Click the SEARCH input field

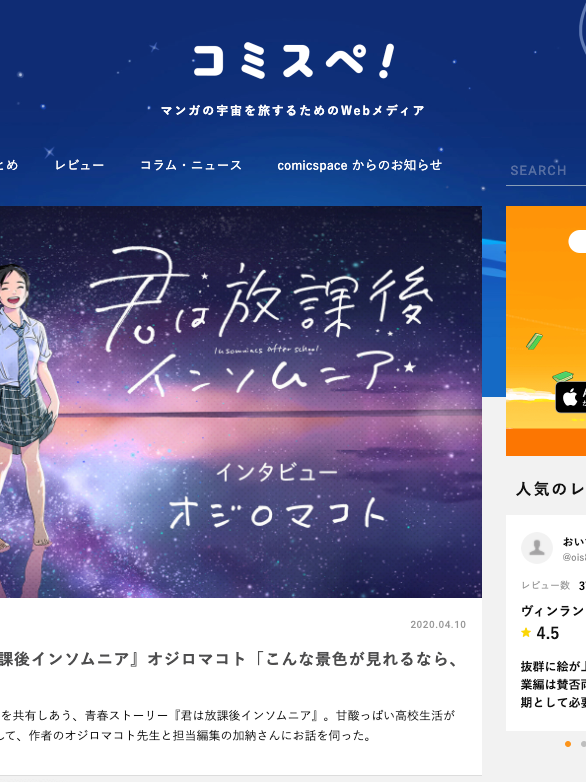click(x=546, y=171)
